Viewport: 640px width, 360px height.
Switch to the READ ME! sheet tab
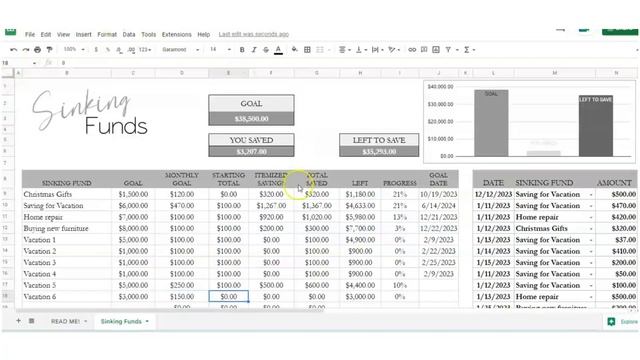click(x=65, y=321)
